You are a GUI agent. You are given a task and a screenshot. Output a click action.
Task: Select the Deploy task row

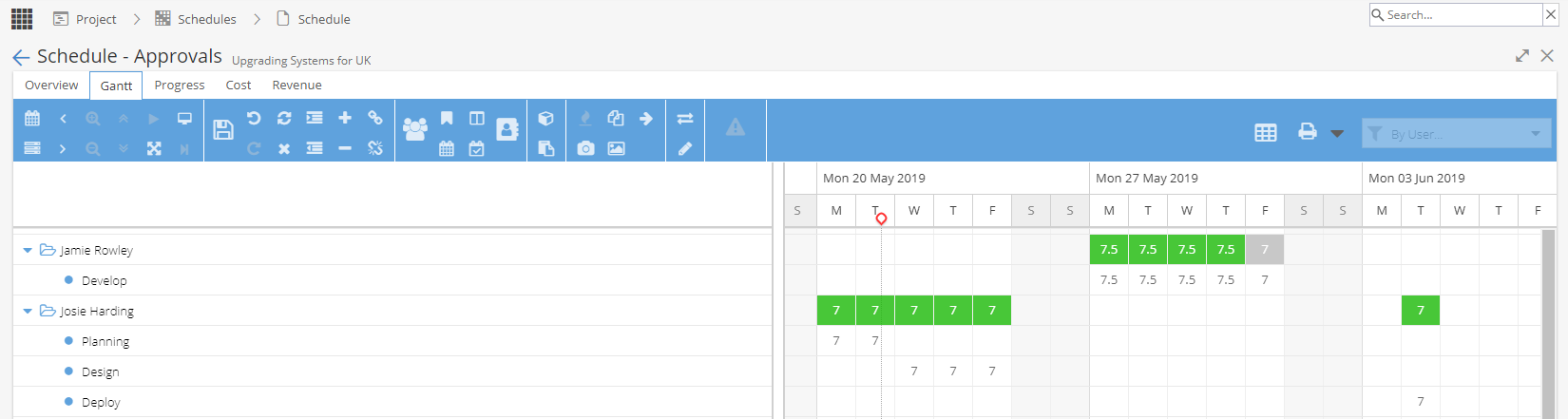tap(392, 402)
